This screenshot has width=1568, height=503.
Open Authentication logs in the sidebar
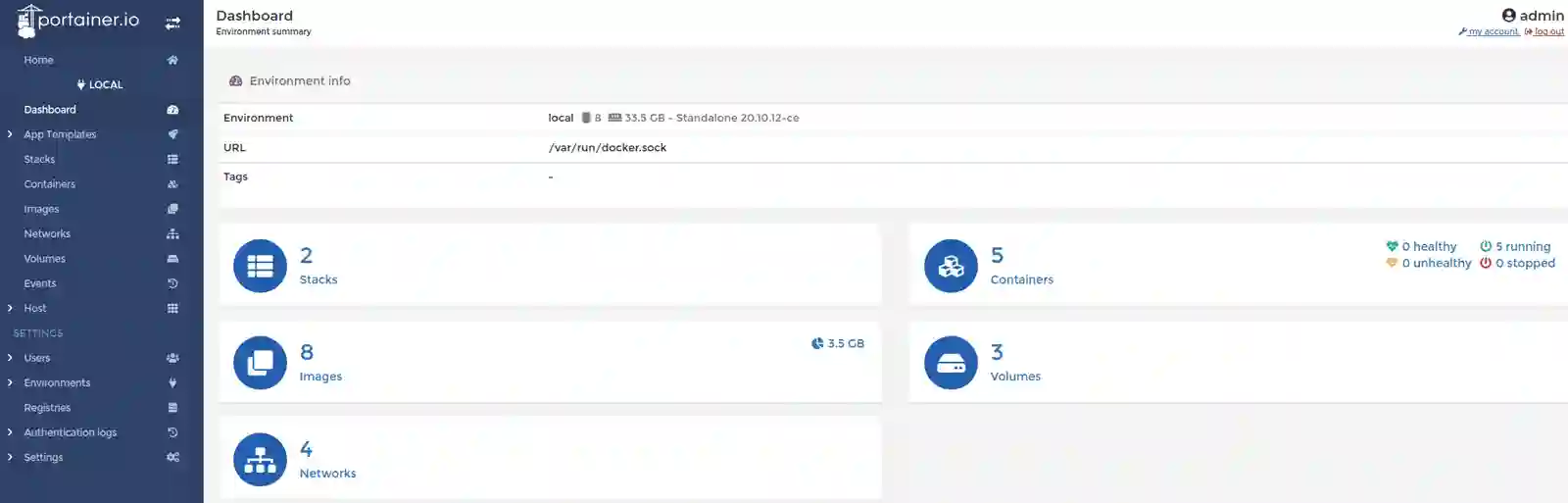pos(71,432)
